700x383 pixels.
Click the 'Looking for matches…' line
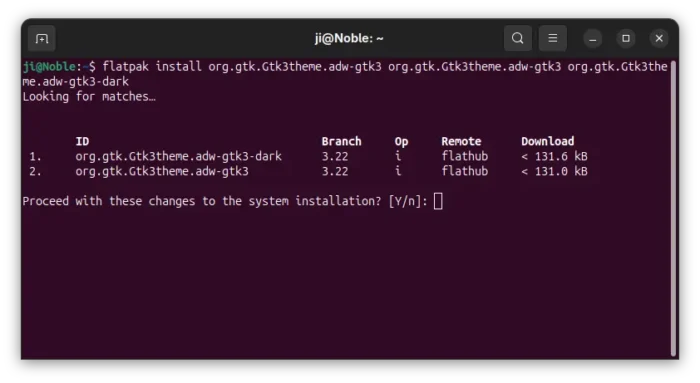[89, 97]
